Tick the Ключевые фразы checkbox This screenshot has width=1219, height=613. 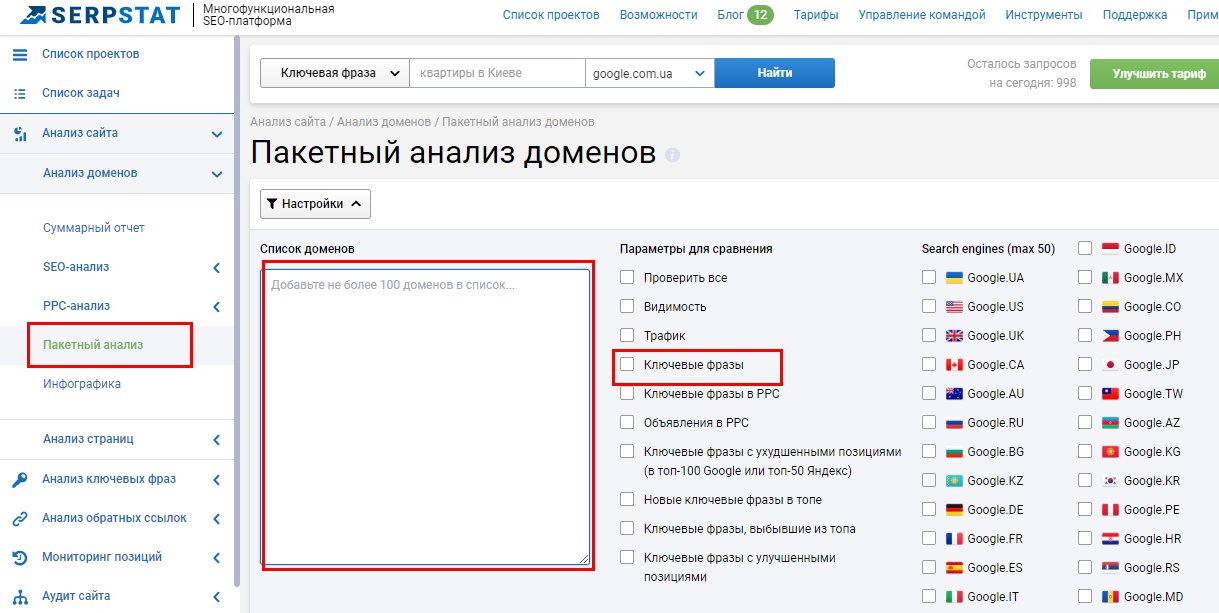(627, 364)
